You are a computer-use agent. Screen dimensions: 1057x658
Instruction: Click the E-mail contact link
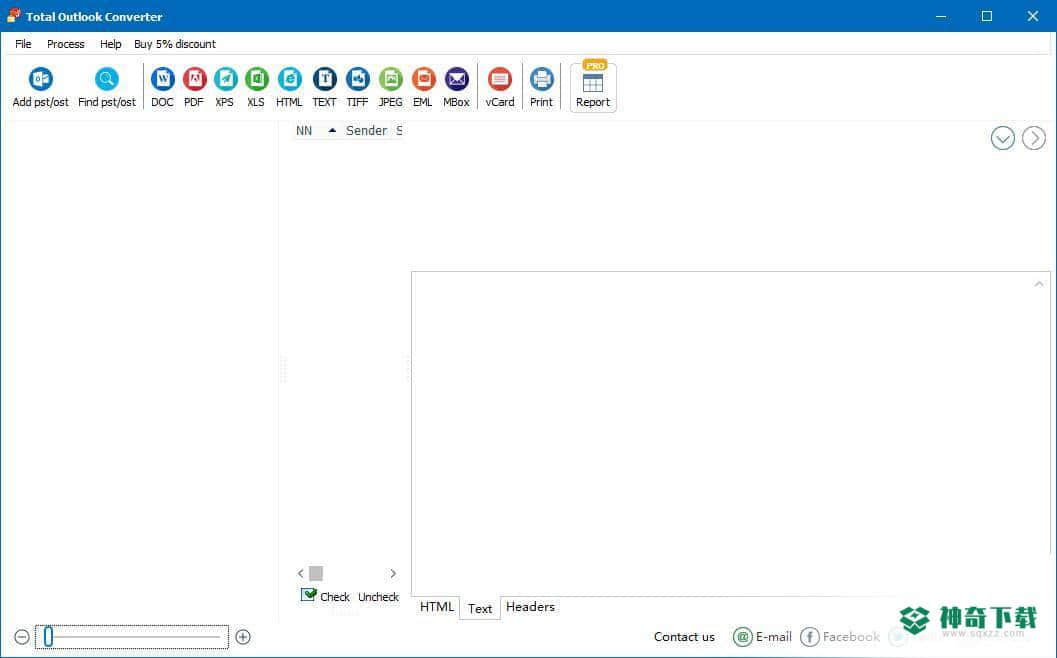[x=762, y=636]
